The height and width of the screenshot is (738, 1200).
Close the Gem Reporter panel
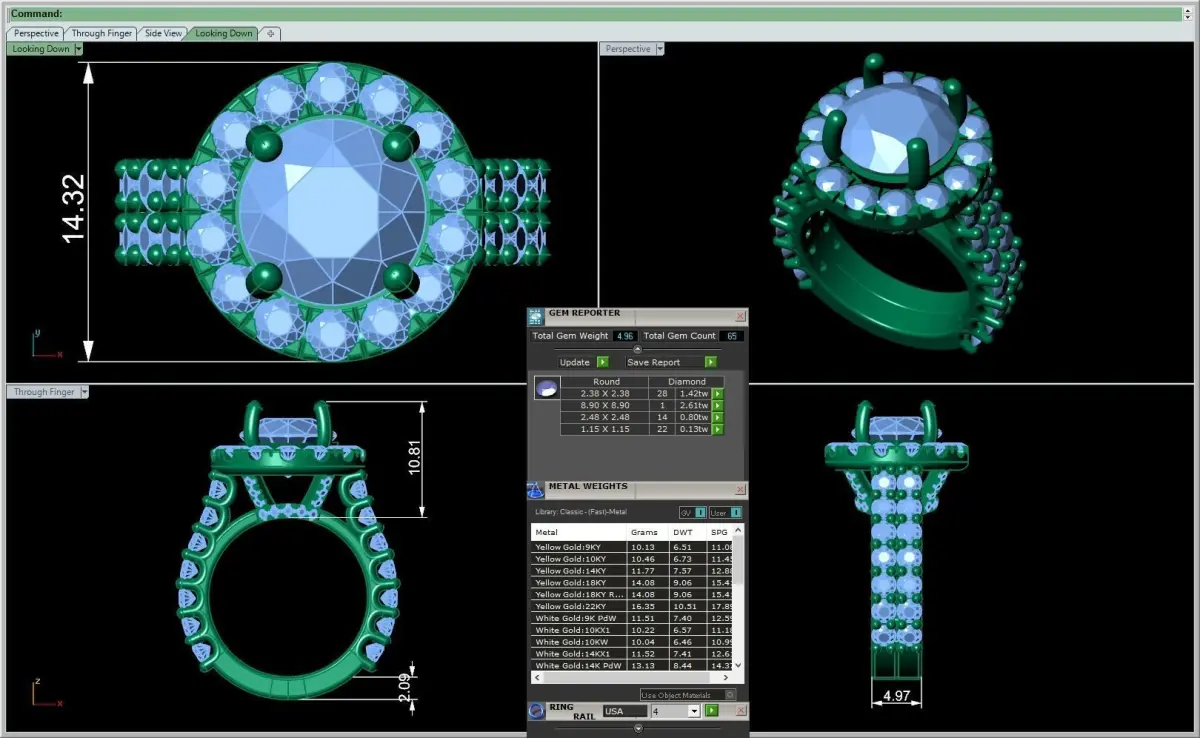tap(740, 315)
